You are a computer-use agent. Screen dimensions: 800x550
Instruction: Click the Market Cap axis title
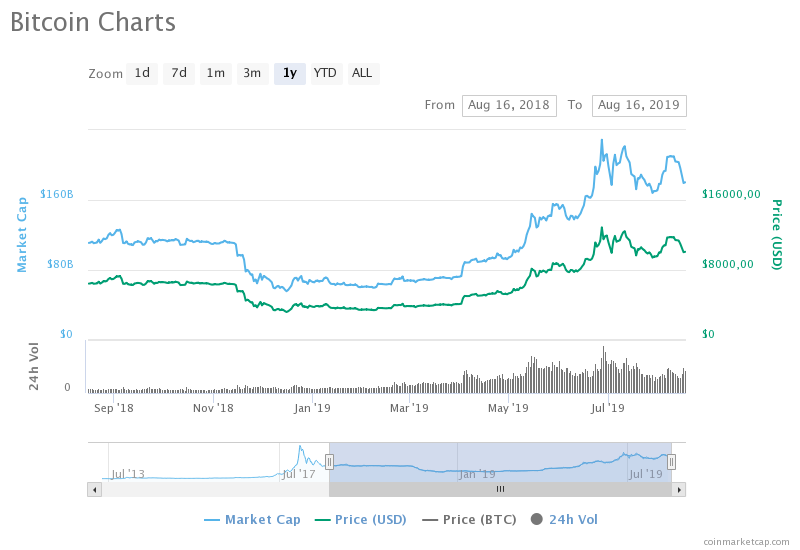(x=21, y=235)
